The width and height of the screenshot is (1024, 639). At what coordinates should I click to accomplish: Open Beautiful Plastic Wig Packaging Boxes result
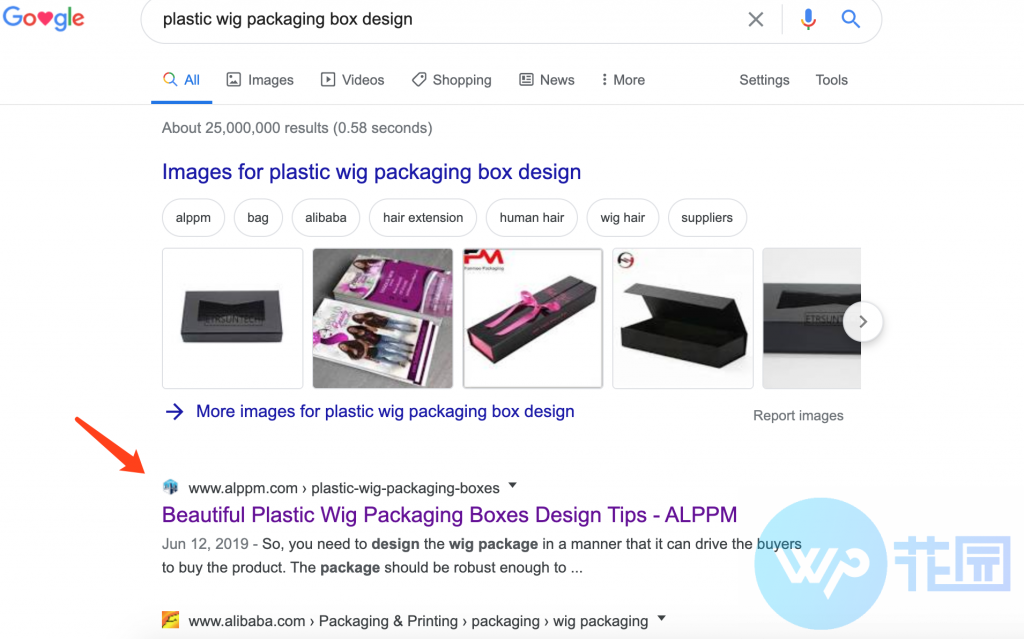[x=449, y=515]
